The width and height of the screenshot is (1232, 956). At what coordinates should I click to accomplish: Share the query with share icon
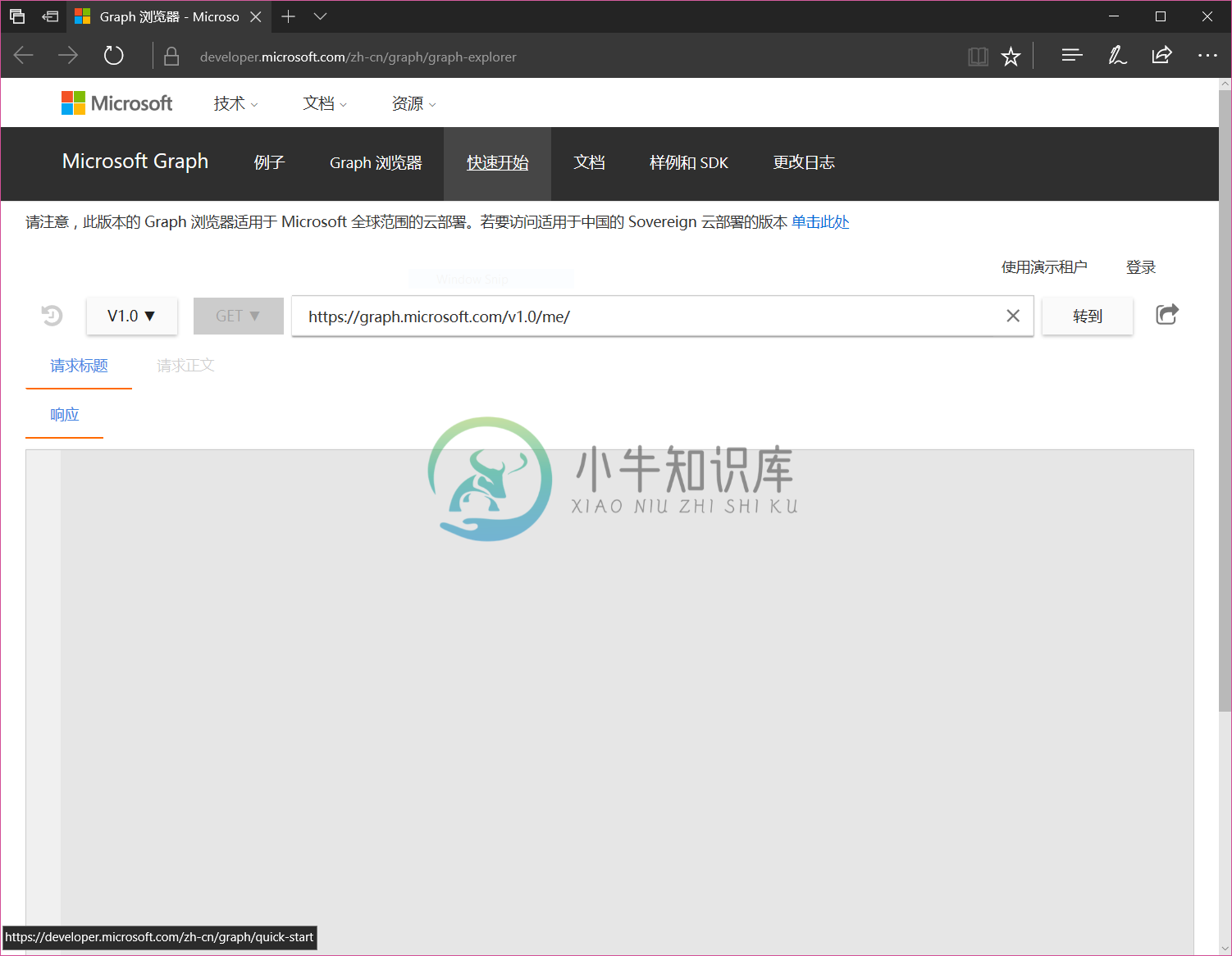coord(1167,314)
